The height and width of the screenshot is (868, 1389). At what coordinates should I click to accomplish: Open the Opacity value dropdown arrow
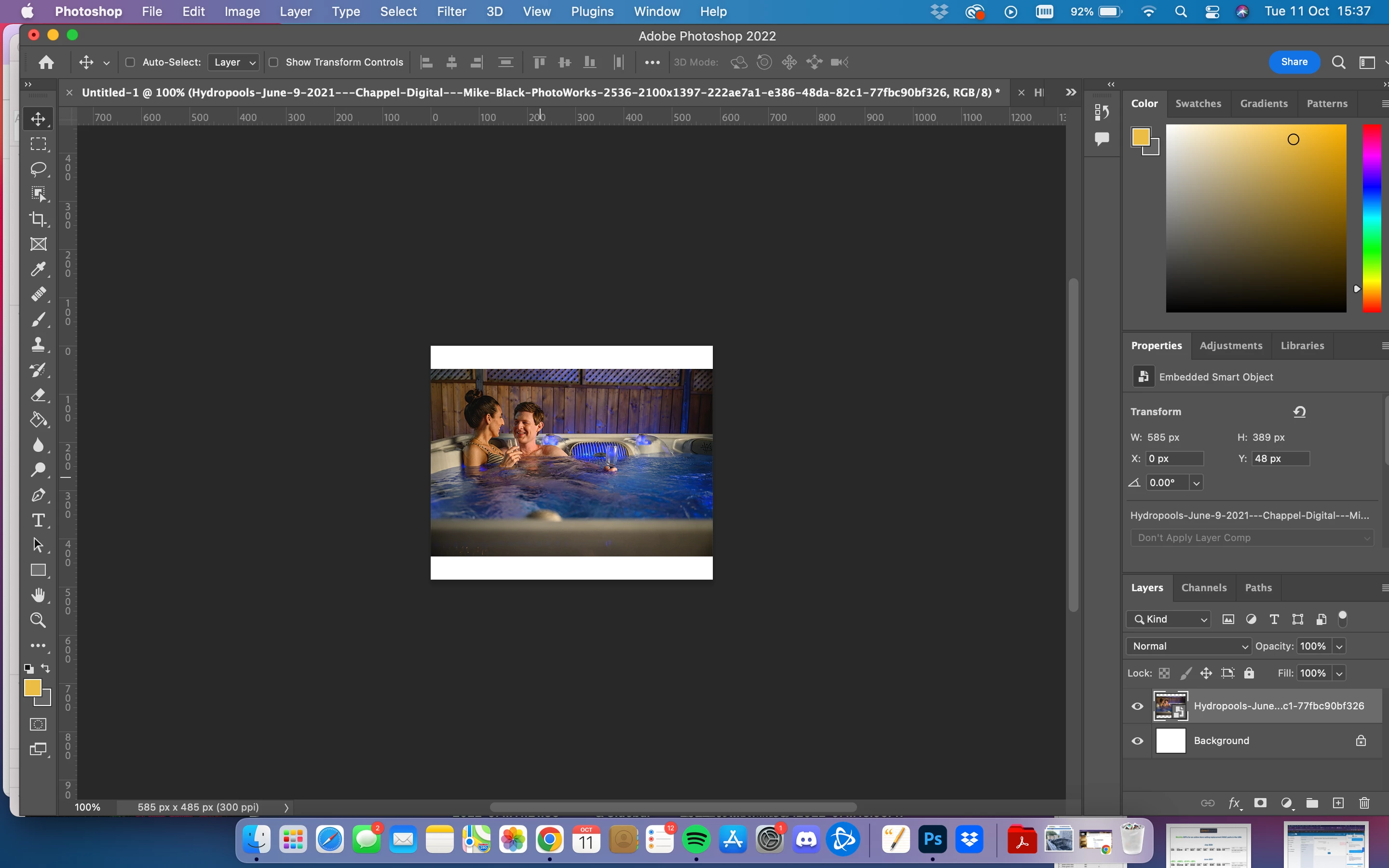1339,646
